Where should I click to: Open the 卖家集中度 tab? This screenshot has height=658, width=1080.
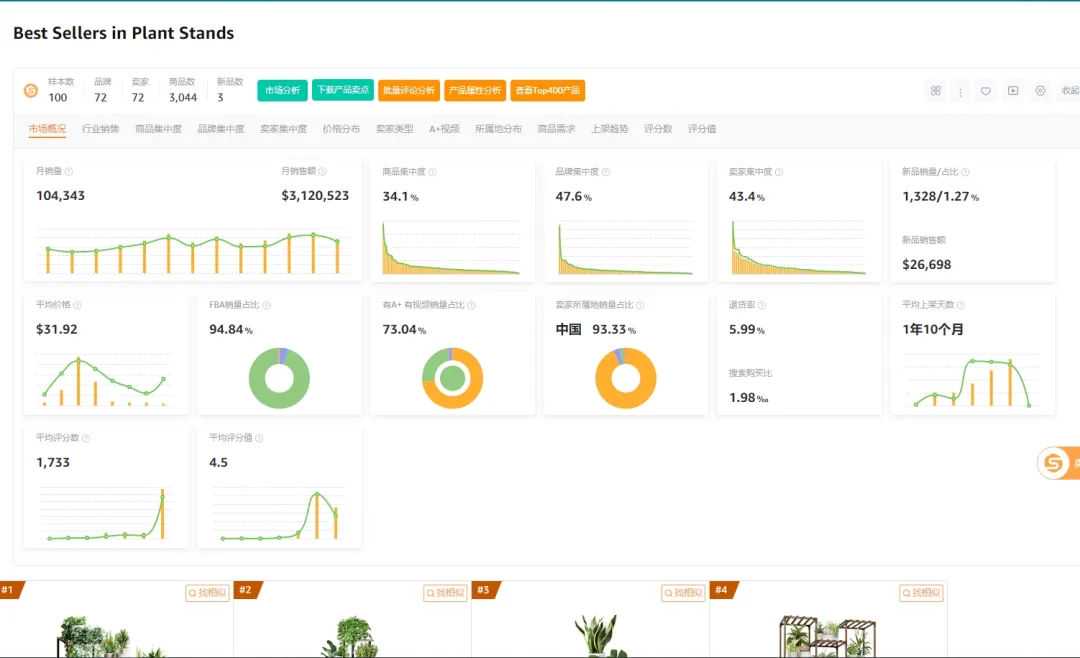(283, 129)
